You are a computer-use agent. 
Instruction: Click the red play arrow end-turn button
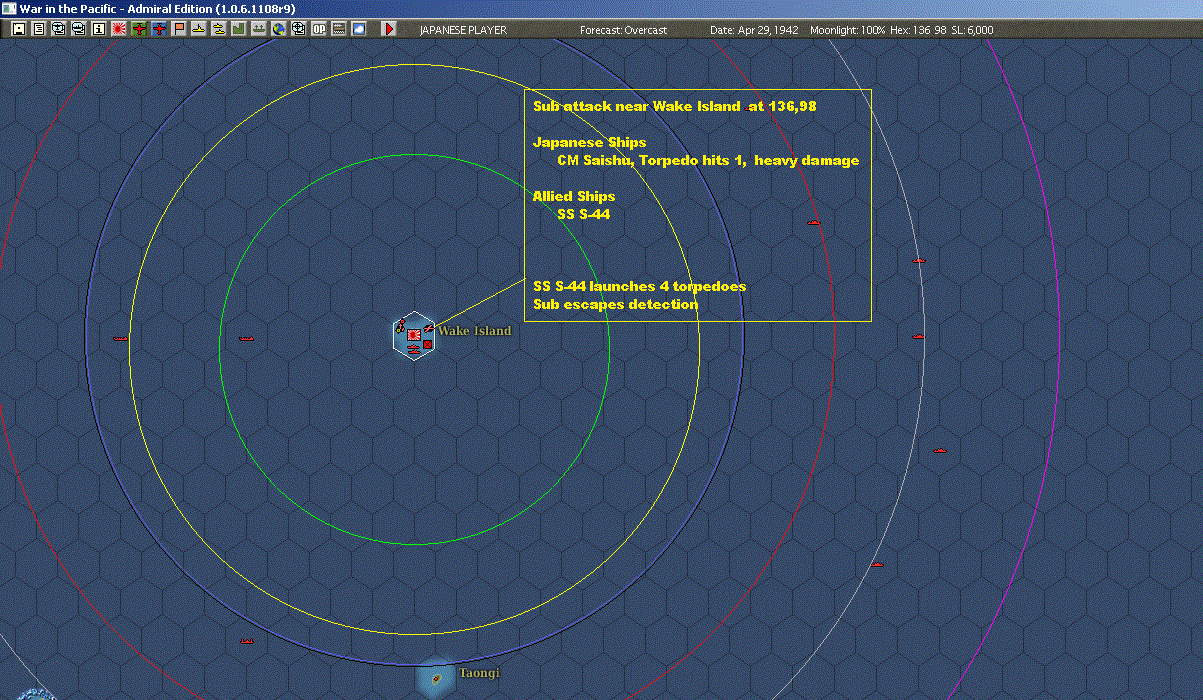tap(388, 30)
